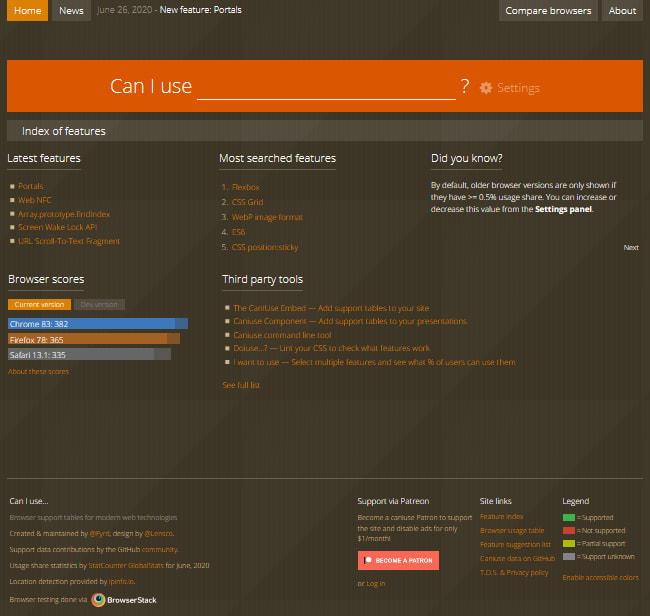Screen dimensions: 650x616
Task: Click the Settings panel bold link
Action: click(x=563, y=209)
